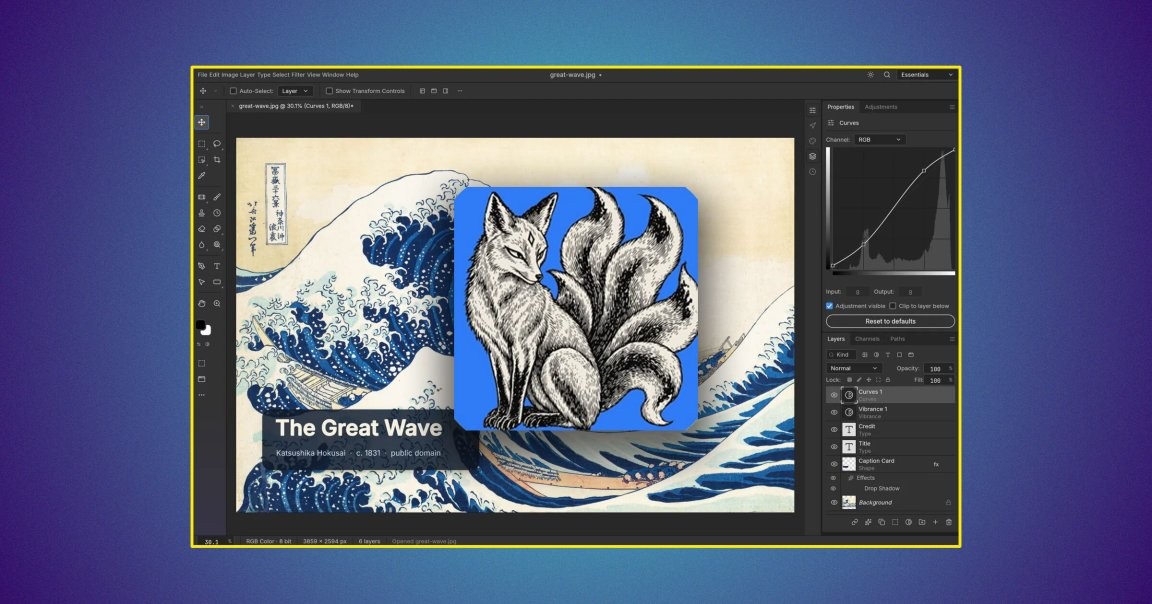Open the Window menu
1152x604 pixels.
click(333, 75)
